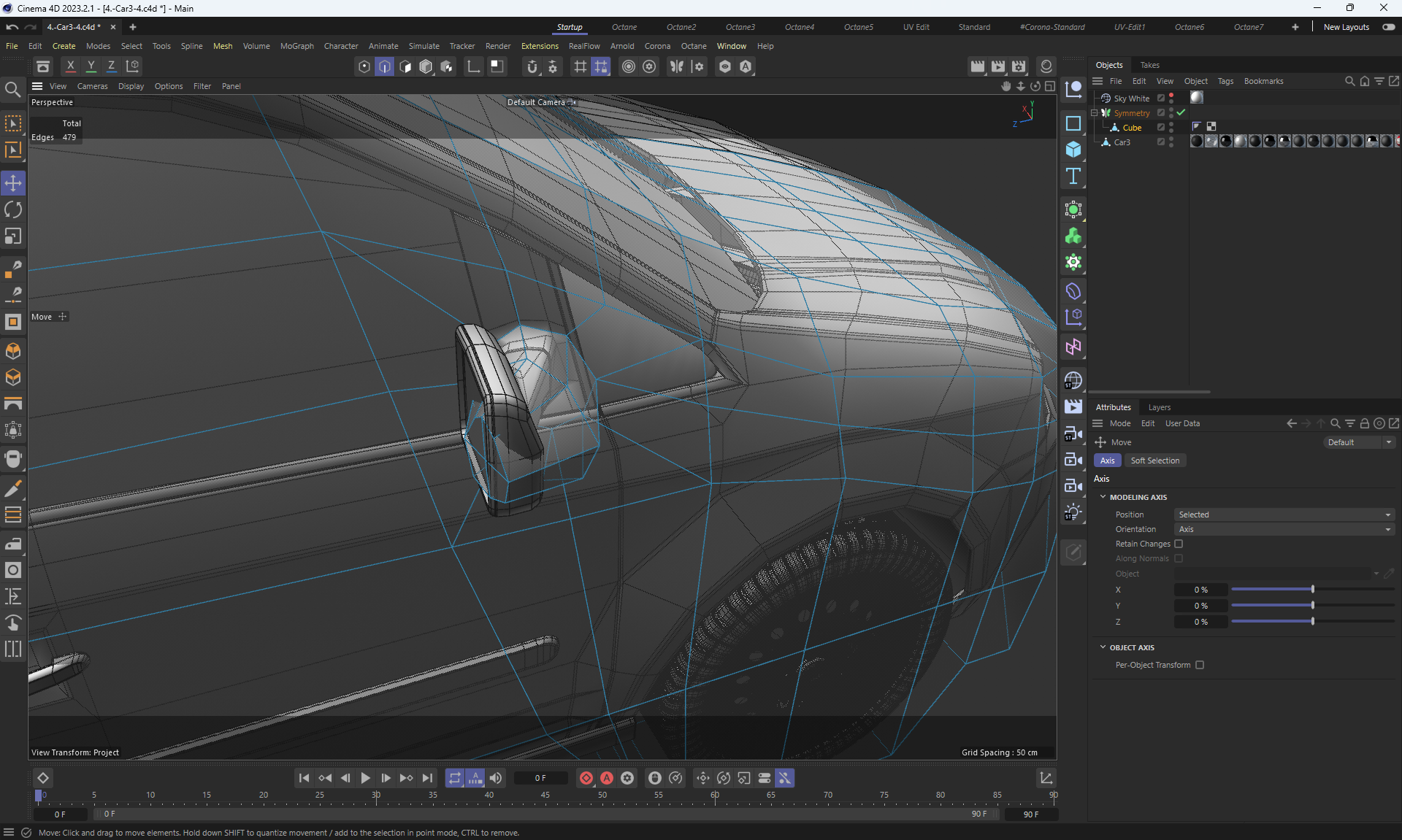This screenshot has height=840, width=1402.
Task: Open the Position dropdown set to Selected
Action: (1284, 515)
